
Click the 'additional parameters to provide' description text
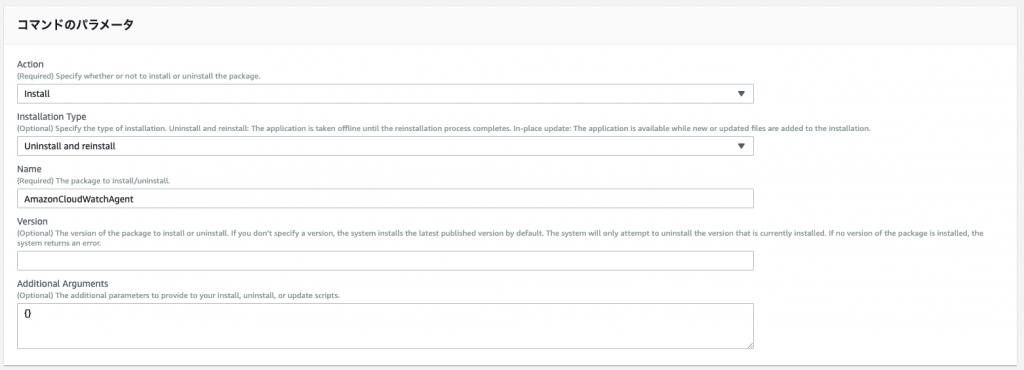click(178, 296)
